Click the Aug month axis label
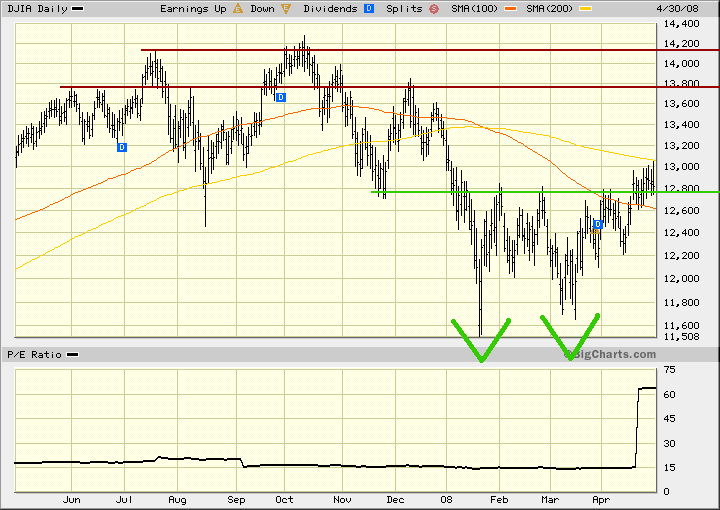 click(x=177, y=500)
